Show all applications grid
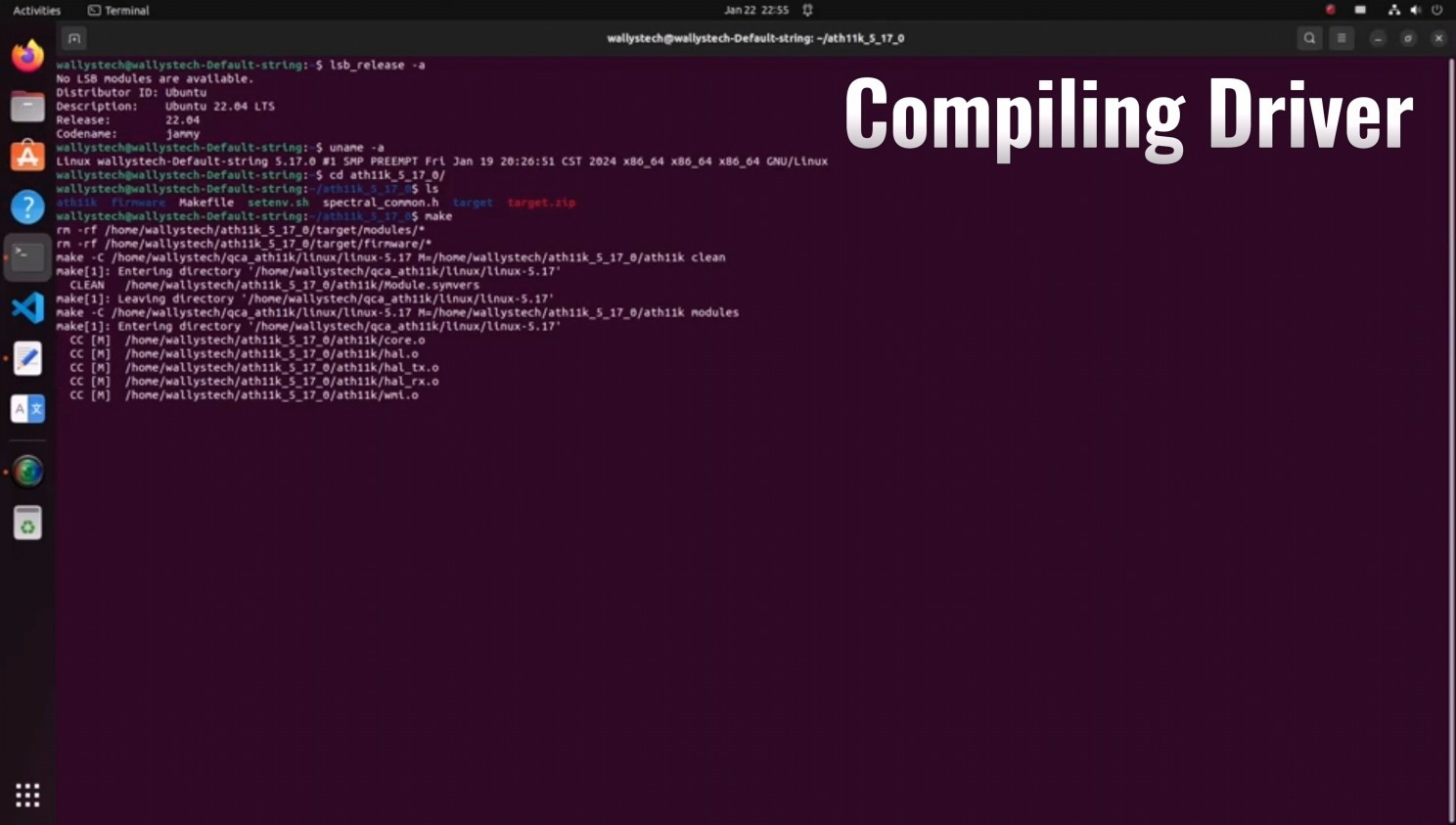 (27, 795)
